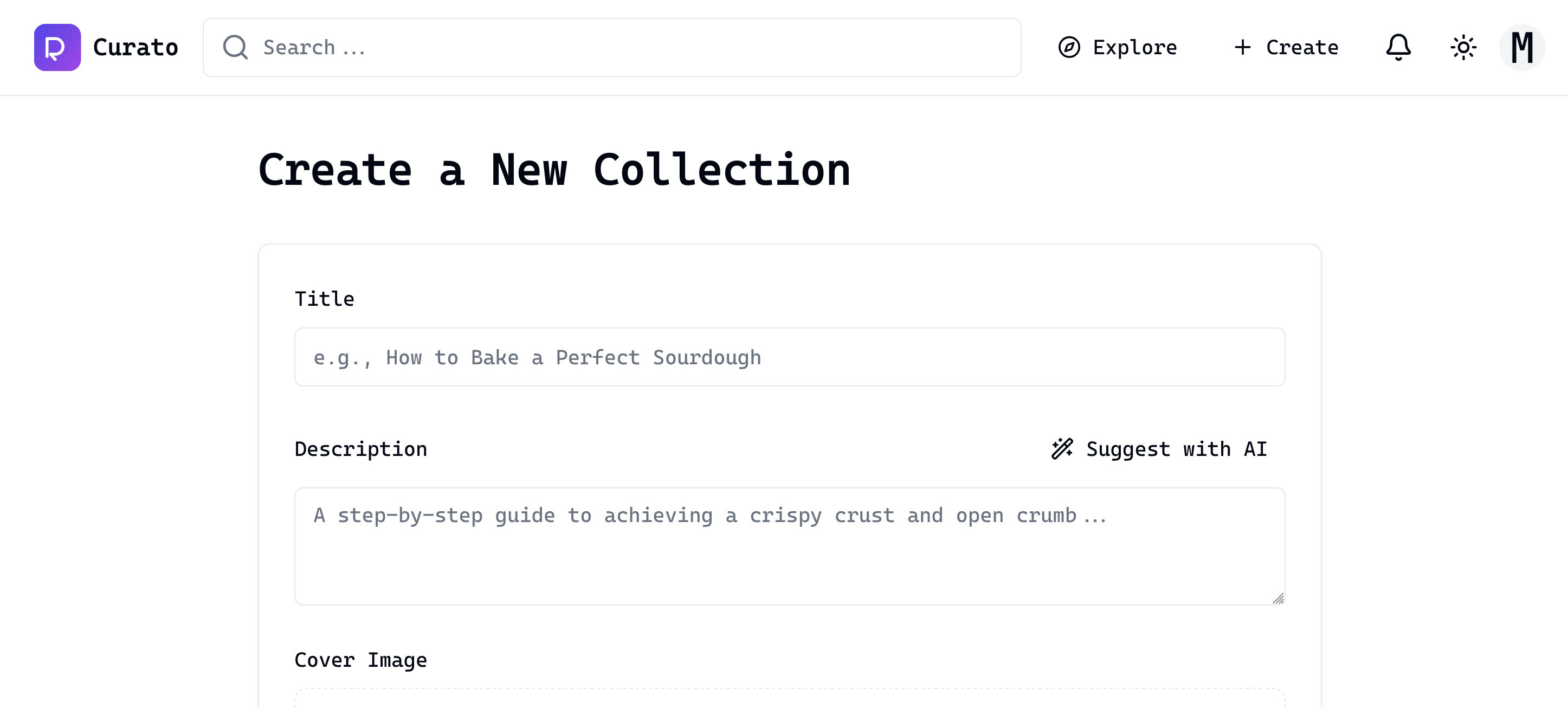Click the Curato purple logo icon
This screenshot has height=708, width=1568.
click(x=57, y=48)
